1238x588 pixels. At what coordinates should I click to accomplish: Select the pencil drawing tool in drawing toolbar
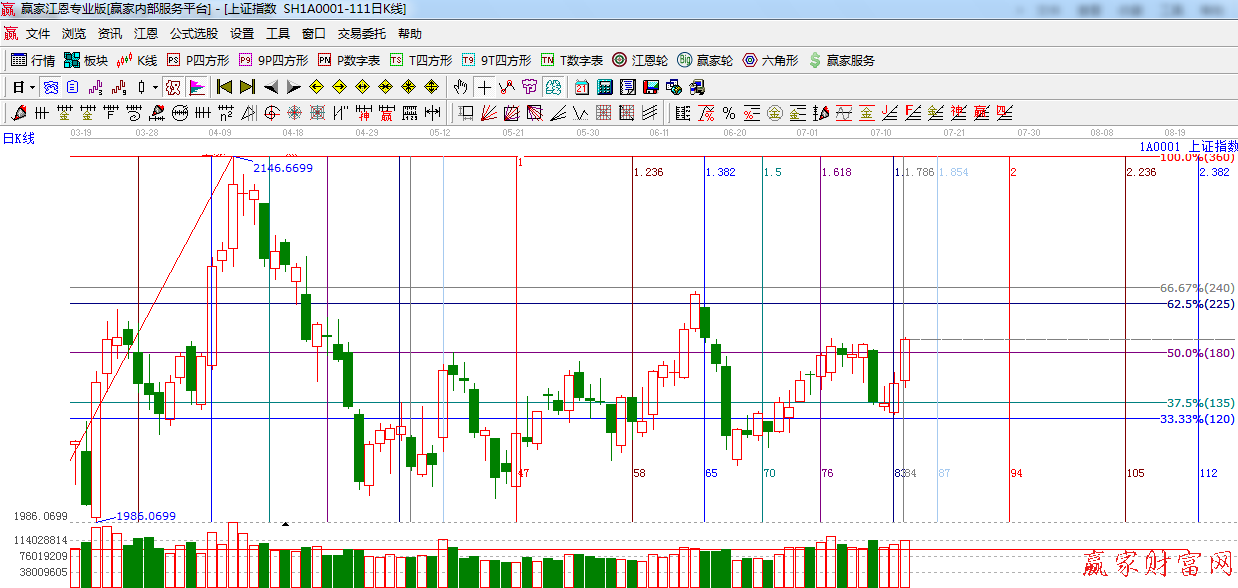[19, 113]
